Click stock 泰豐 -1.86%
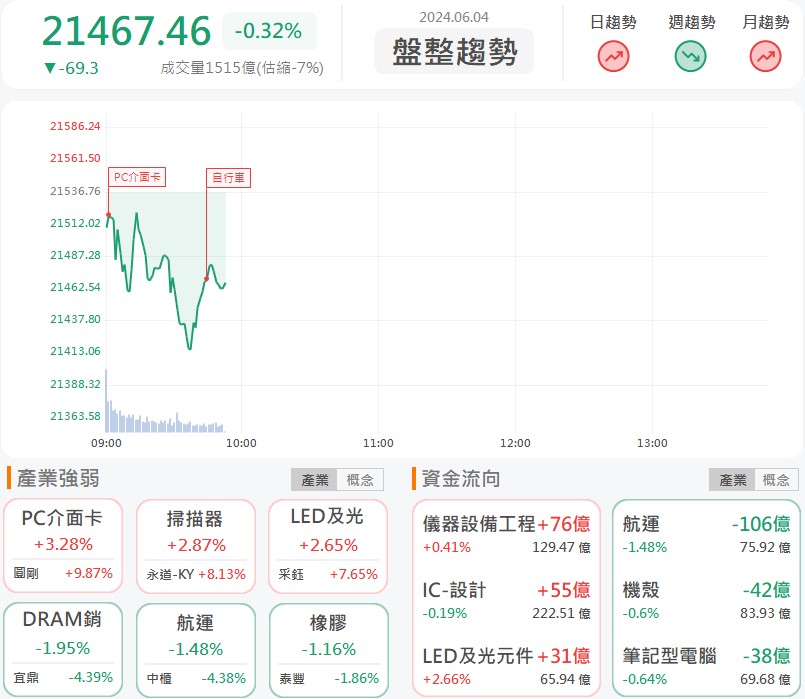Viewport: 805px width, 699px height. 329,678
